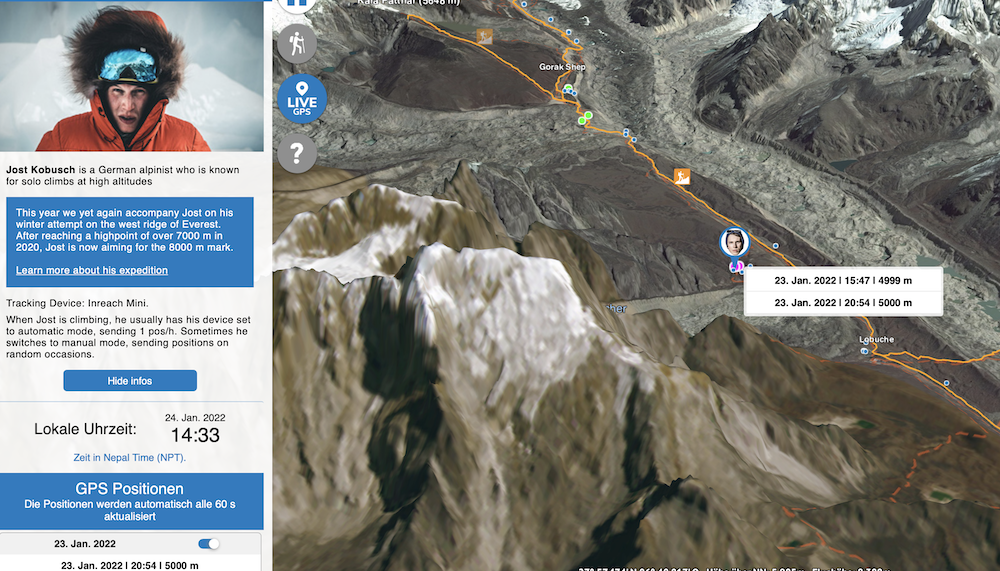Select list position 20:54 5000 m
The height and width of the screenshot is (571, 1000).
coord(130,565)
